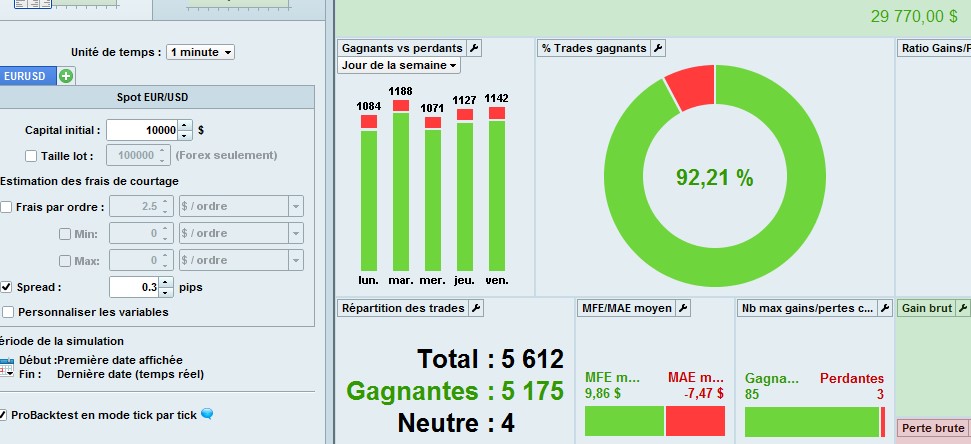Open wrench for Nb max gains/pertes panel

pyautogui.click(x=886, y=308)
